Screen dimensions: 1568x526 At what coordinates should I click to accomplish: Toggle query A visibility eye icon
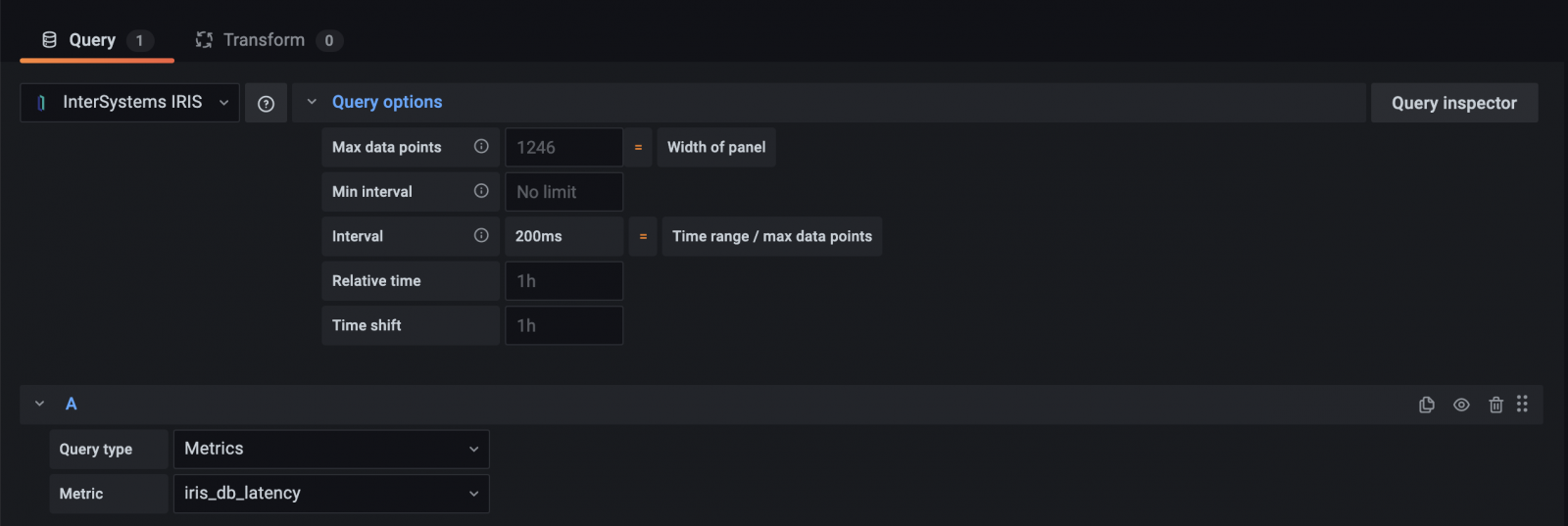(x=1461, y=405)
